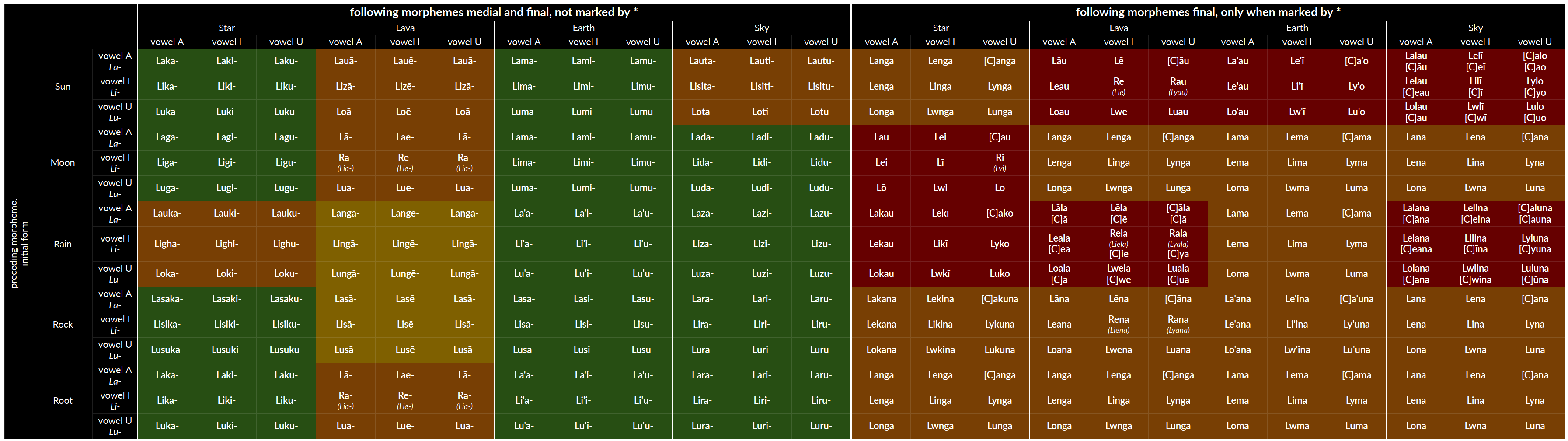Select the 'Lwlina [C]wina' cell
This screenshot has width=1568, height=441.
click(1475, 274)
